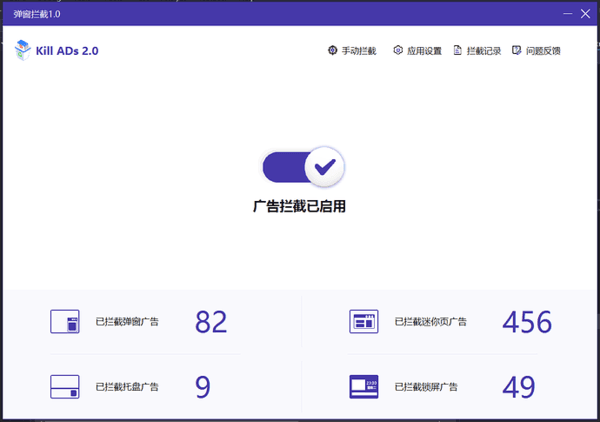Image resolution: width=600 pixels, height=422 pixels.
Task: Open the 已拦截弹窗广告 label
Action: [x=127, y=322]
